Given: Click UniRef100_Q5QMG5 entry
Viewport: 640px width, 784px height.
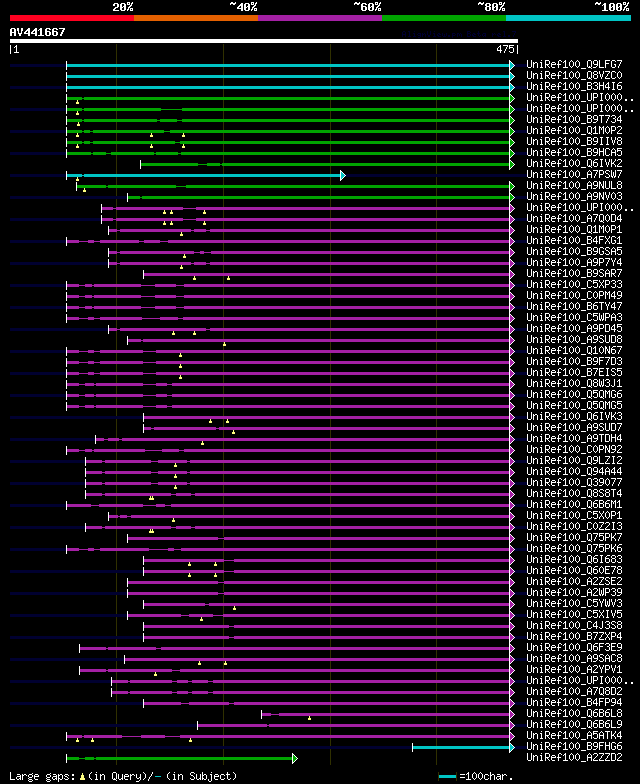Looking at the screenshot, I should tap(574, 406).
